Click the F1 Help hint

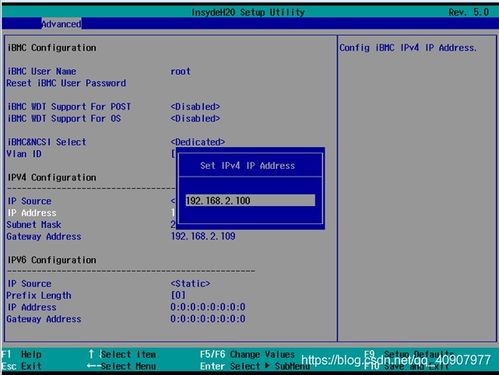click(x=22, y=354)
